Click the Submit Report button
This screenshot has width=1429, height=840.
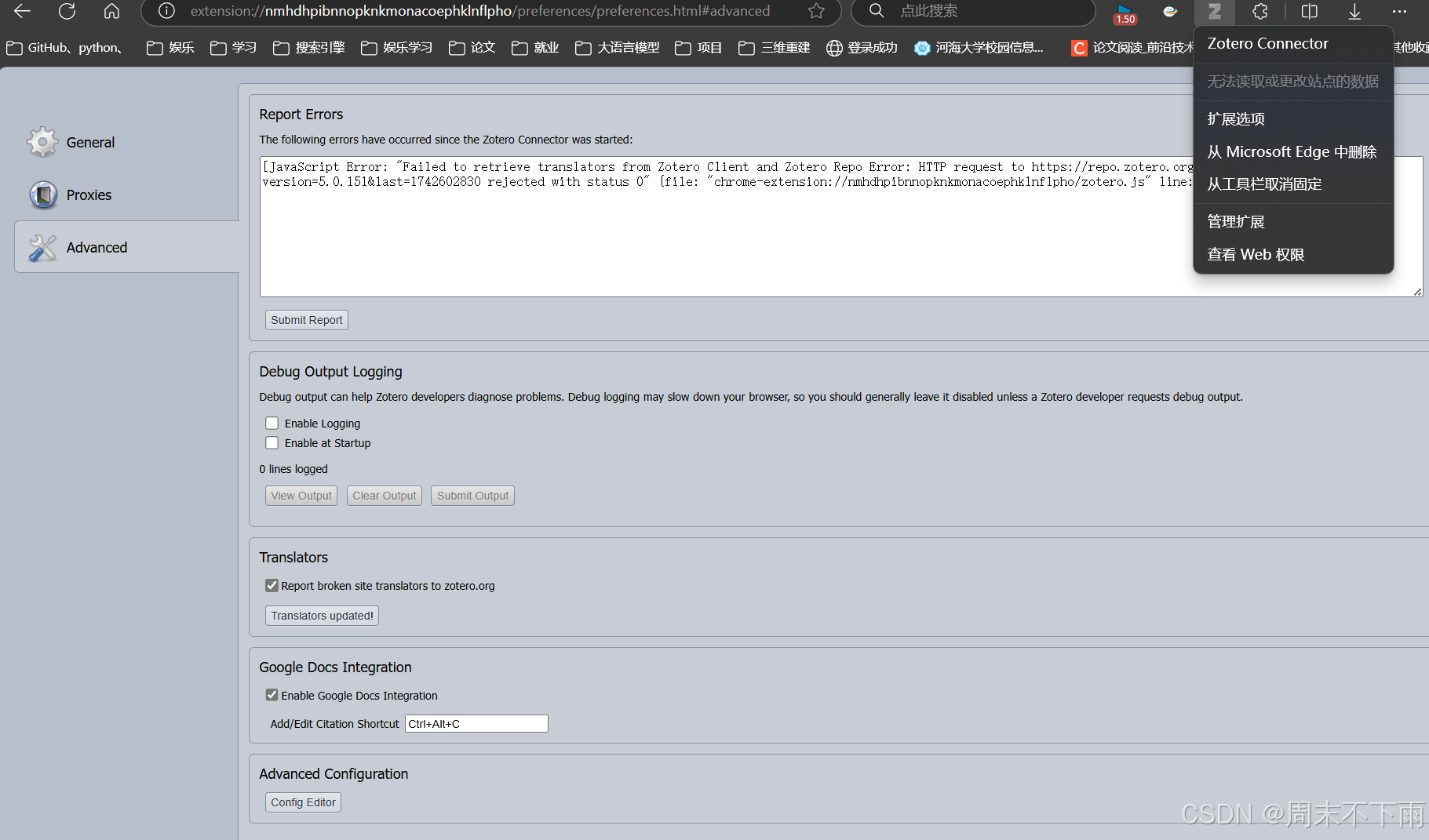pyautogui.click(x=306, y=320)
